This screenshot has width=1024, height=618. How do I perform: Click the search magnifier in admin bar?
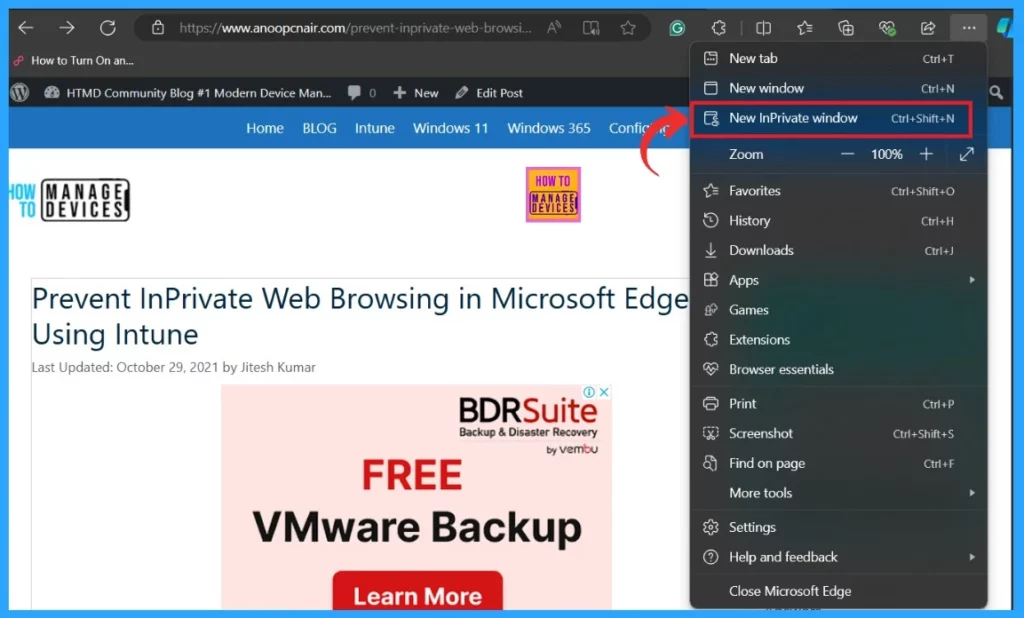(x=996, y=93)
